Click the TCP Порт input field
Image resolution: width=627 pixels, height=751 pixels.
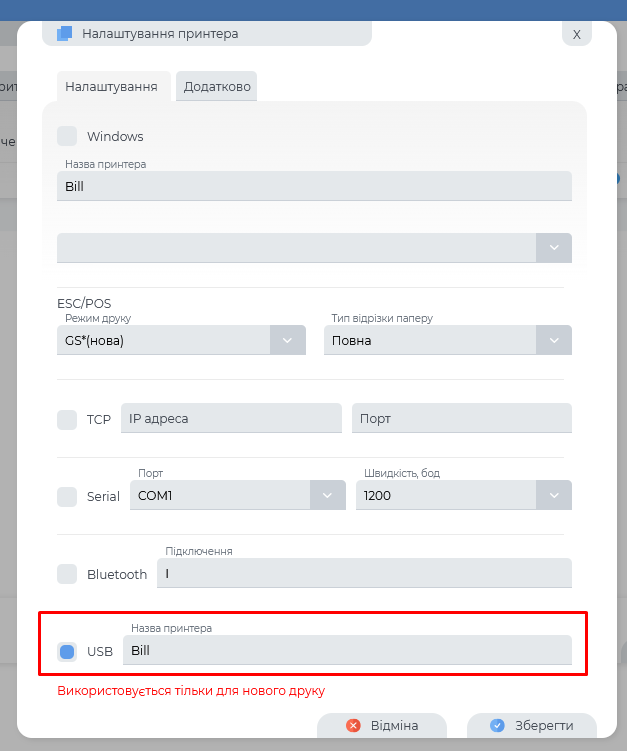coord(461,419)
